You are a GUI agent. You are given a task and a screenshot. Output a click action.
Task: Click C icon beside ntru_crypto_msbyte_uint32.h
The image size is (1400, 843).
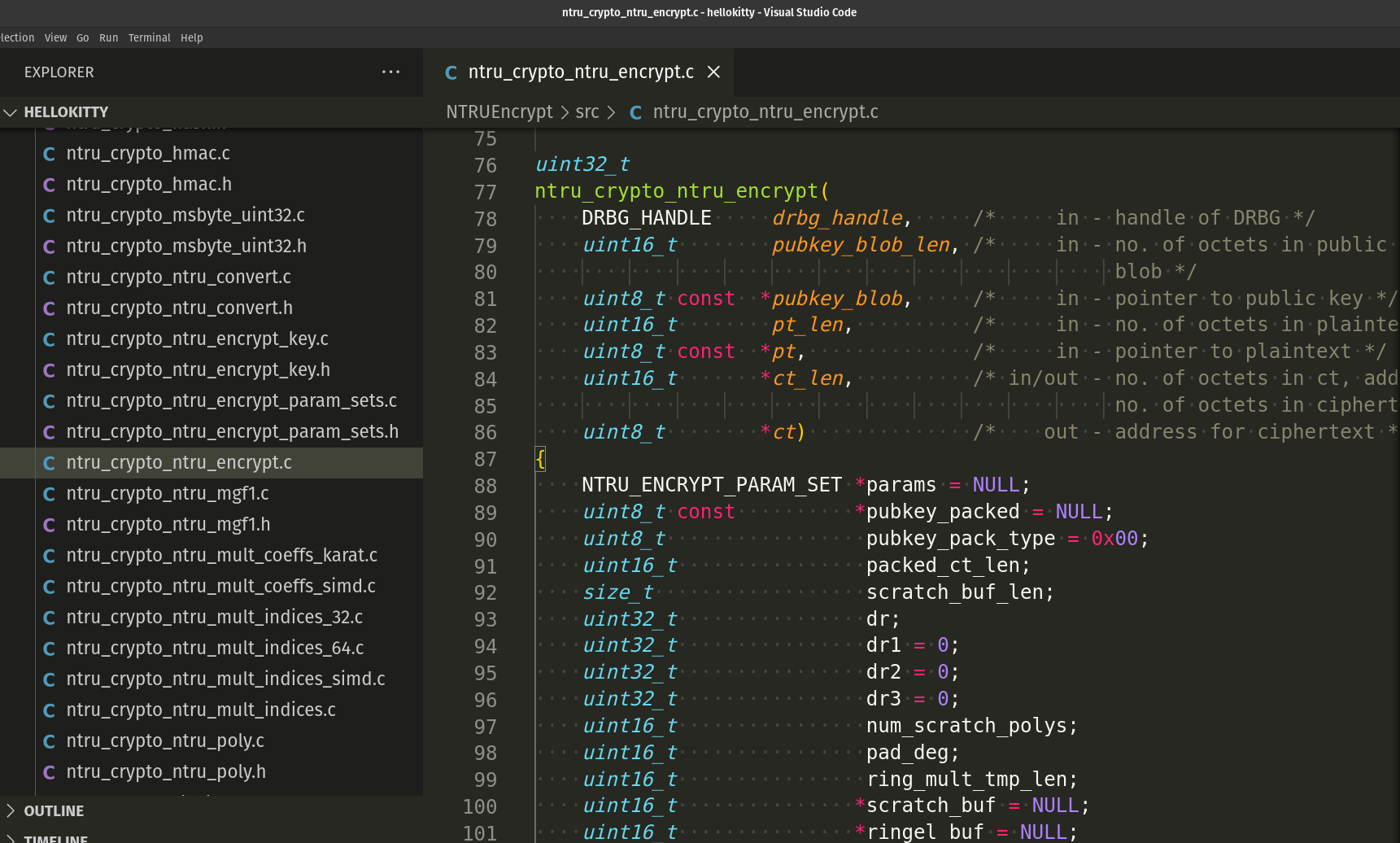coord(49,247)
